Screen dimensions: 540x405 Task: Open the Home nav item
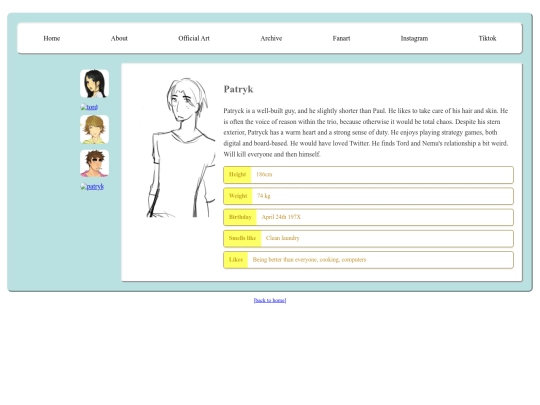coord(52,38)
